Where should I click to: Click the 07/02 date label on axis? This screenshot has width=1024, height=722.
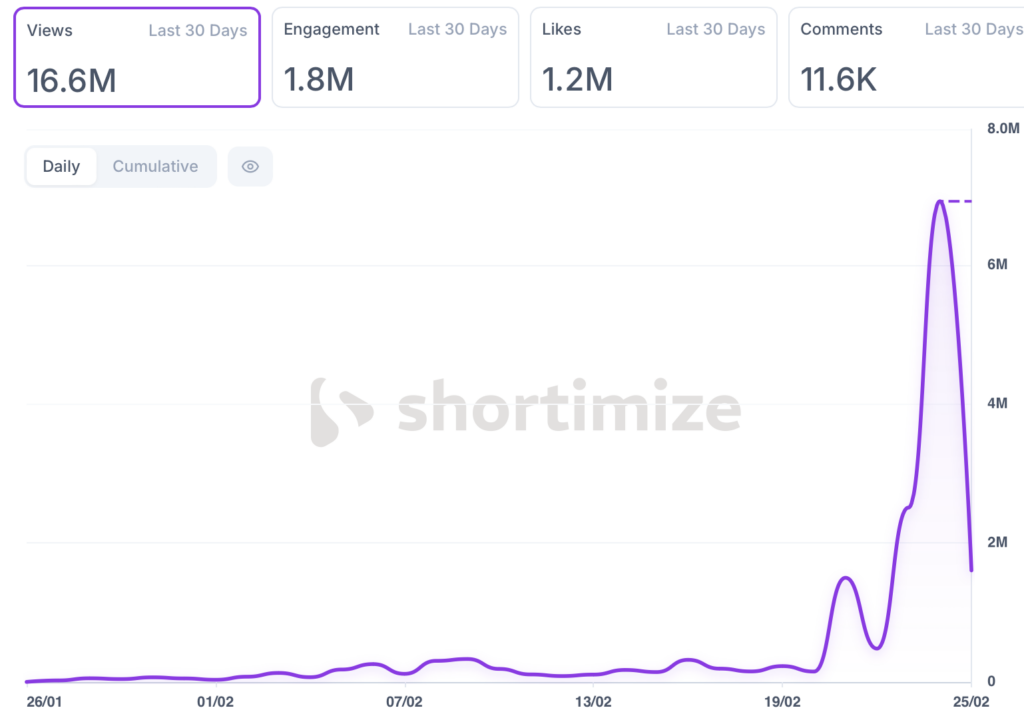tap(404, 702)
